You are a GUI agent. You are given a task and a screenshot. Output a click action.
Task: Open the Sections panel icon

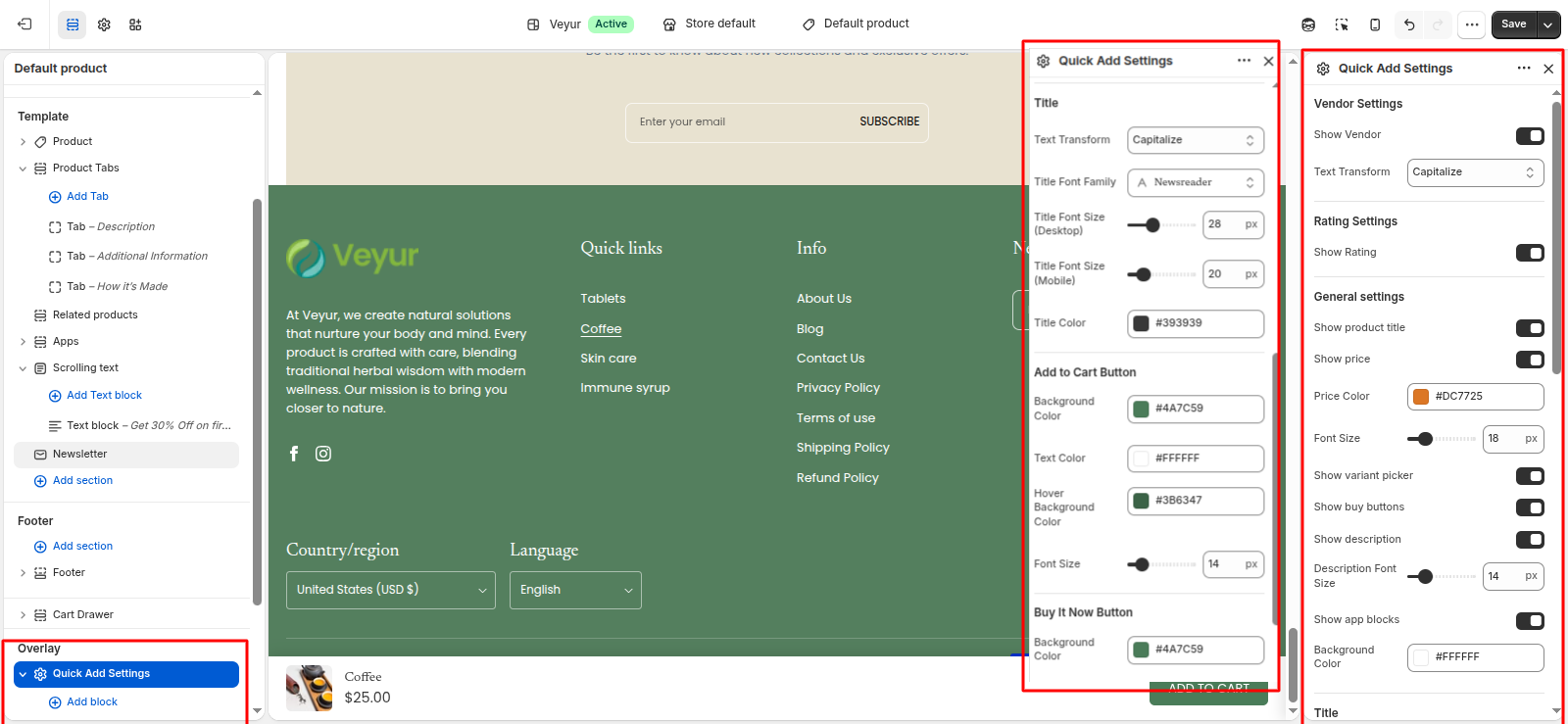73,24
